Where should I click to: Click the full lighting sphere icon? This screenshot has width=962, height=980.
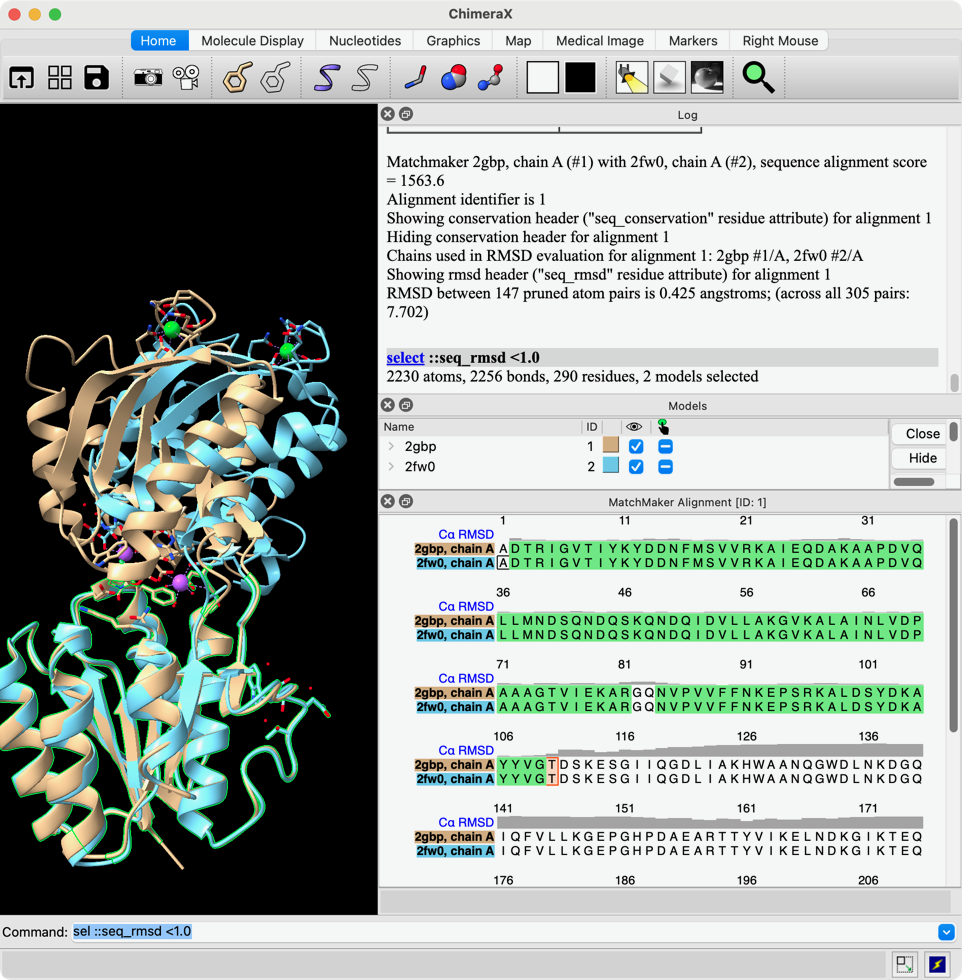coord(708,78)
